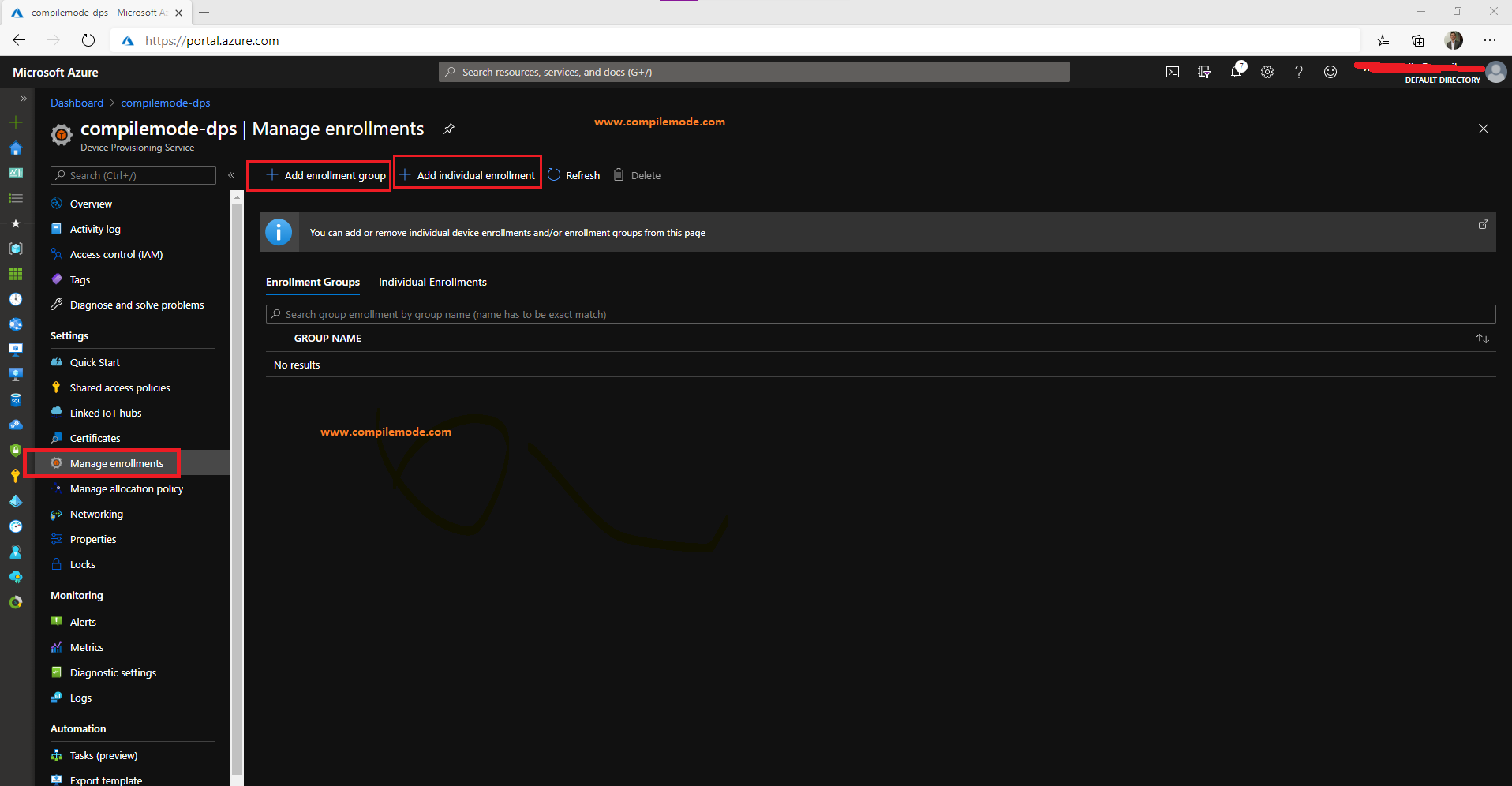Toggle the GROUP NAME column sort order
Image resolution: width=1512 pixels, height=786 pixels.
pos(1481,338)
